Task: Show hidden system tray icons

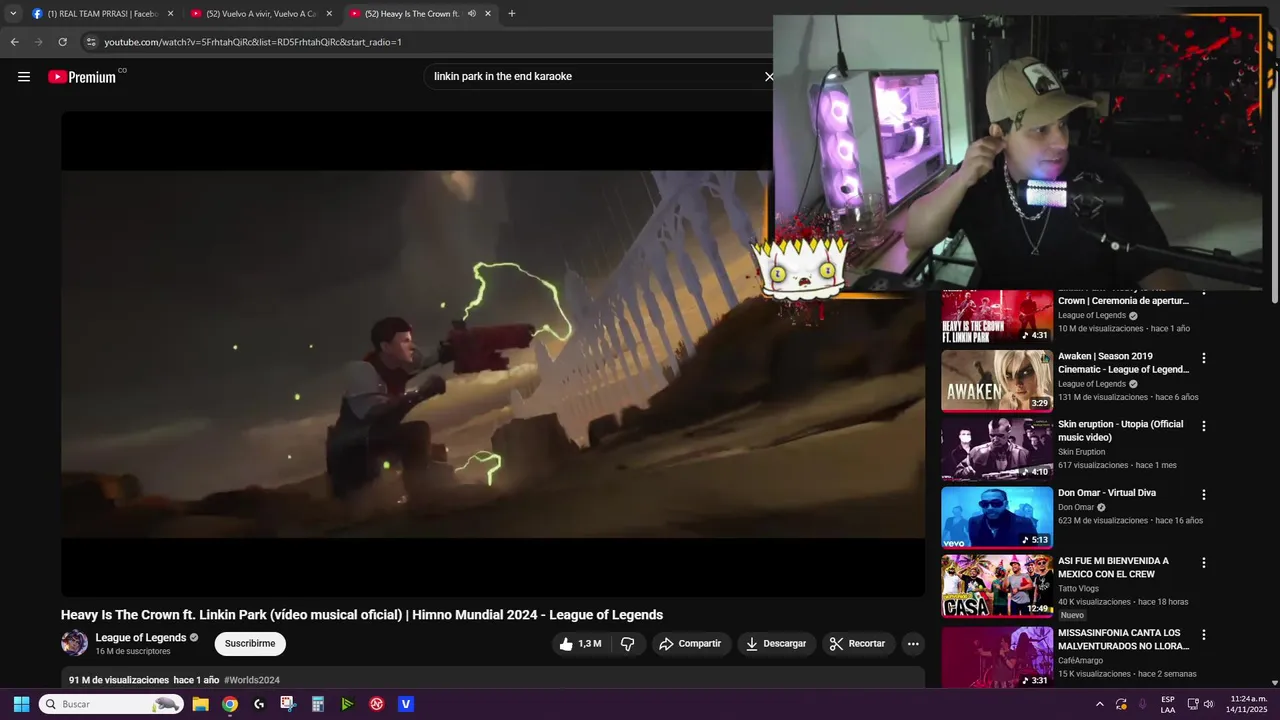Action: (x=1100, y=704)
